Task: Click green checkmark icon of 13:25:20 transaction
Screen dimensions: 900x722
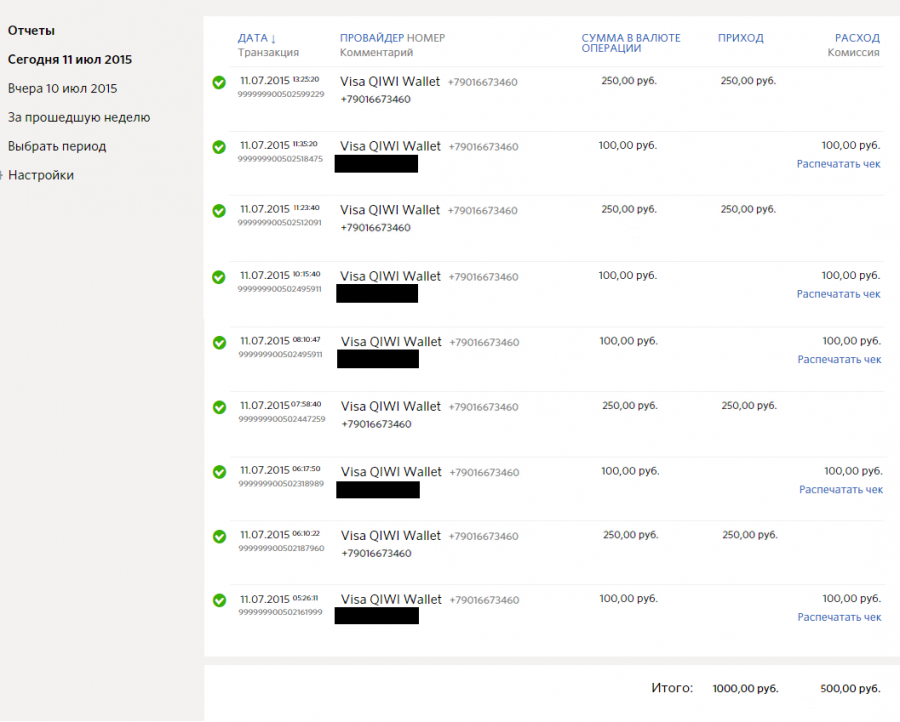Action: (x=219, y=82)
